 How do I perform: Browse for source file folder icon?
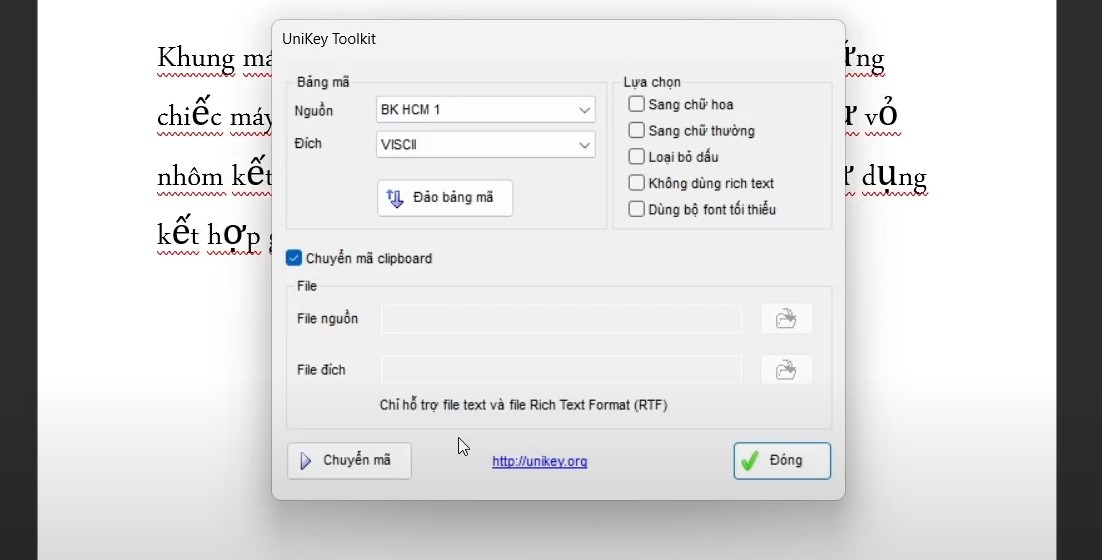[x=786, y=319]
